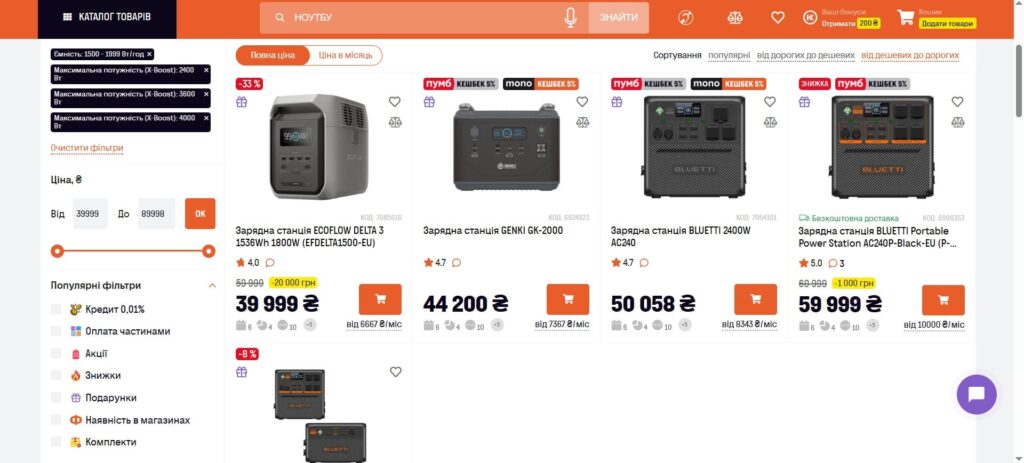Add GENKI GK-2000 to comparison
The image size is (1024, 463).
pos(583,122)
